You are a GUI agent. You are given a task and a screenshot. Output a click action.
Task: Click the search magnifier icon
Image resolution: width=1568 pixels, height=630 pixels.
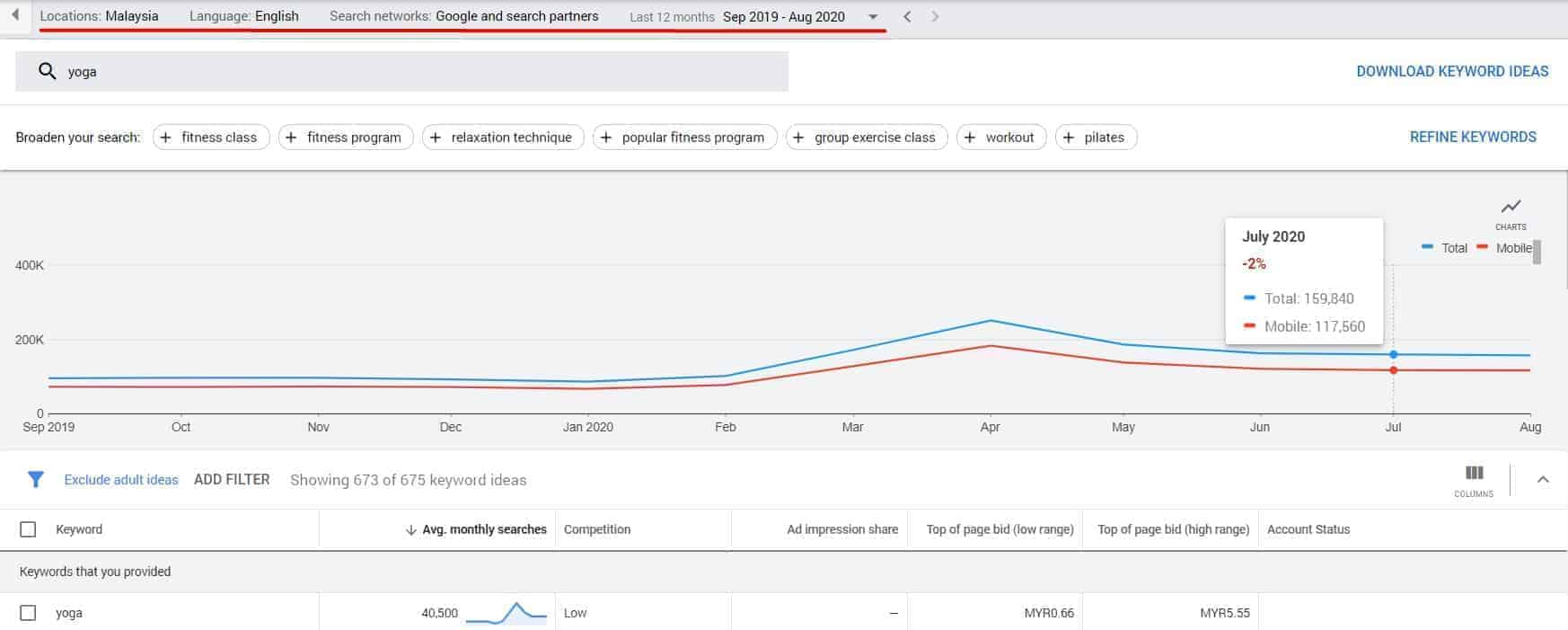click(x=48, y=71)
